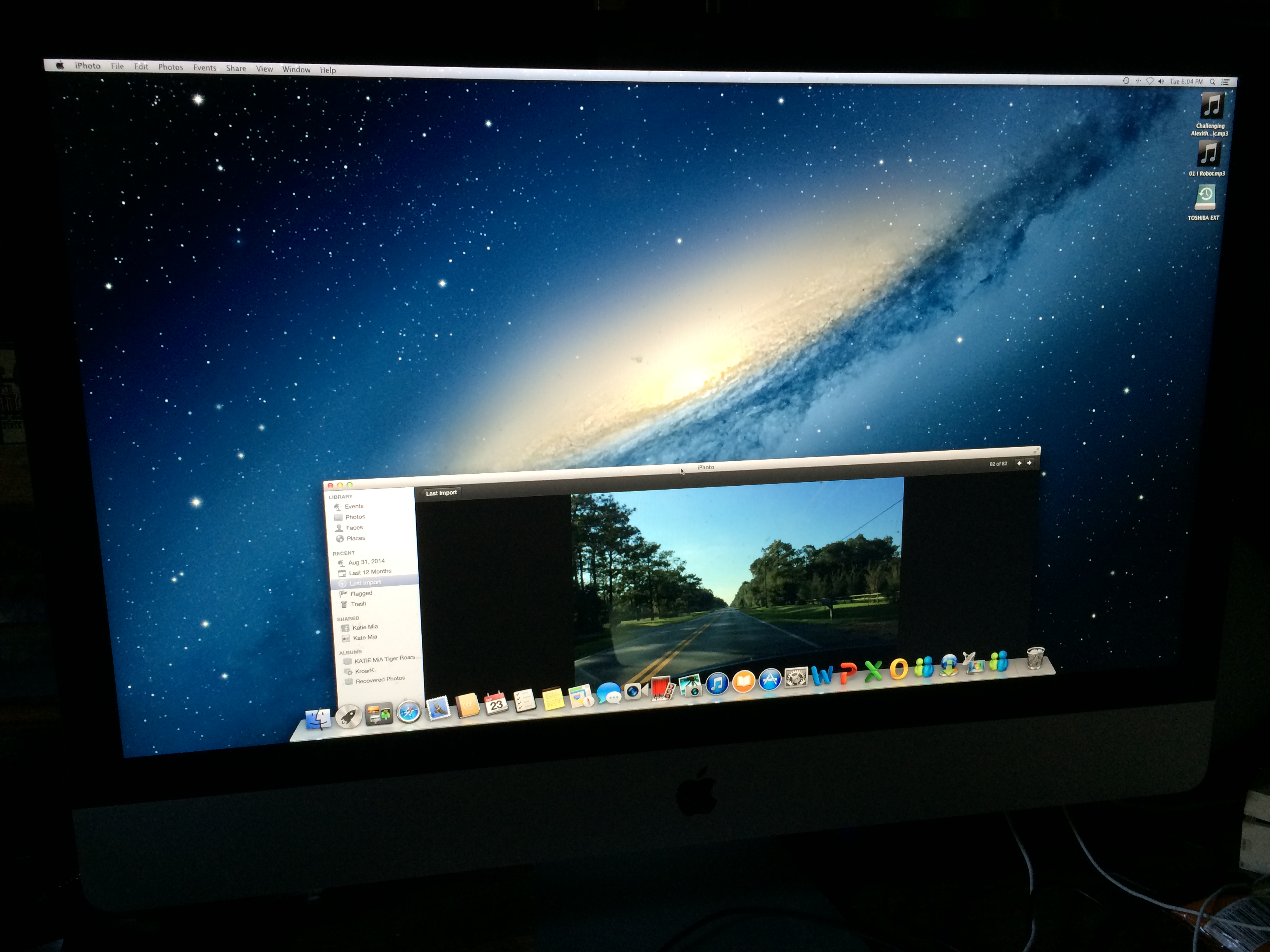
Task: Launch iTunes from the Dock
Action: click(717, 683)
